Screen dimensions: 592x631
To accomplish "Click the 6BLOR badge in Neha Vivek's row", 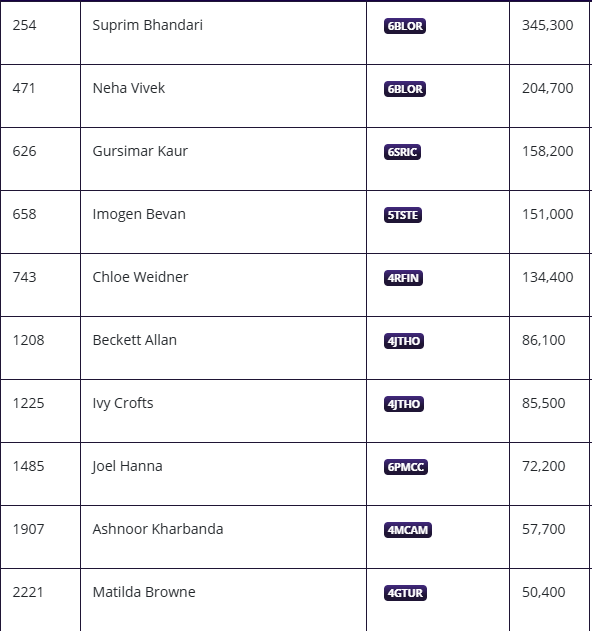I will [x=404, y=89].
